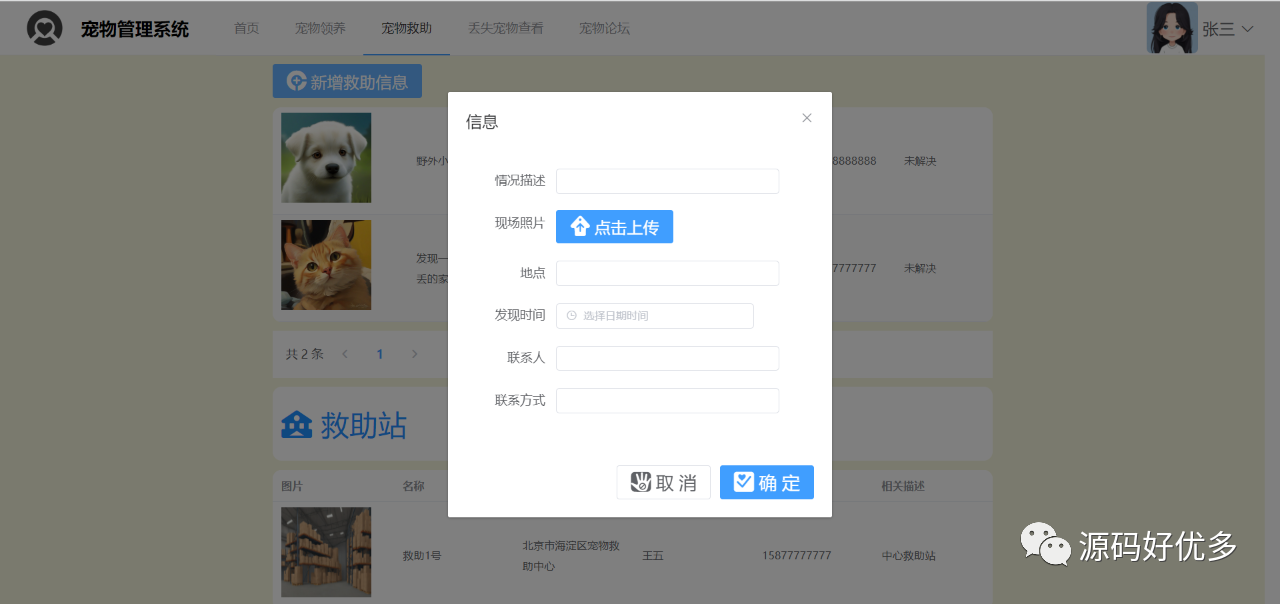Open the 丢失宠物查看 tab

coord(506,28)
